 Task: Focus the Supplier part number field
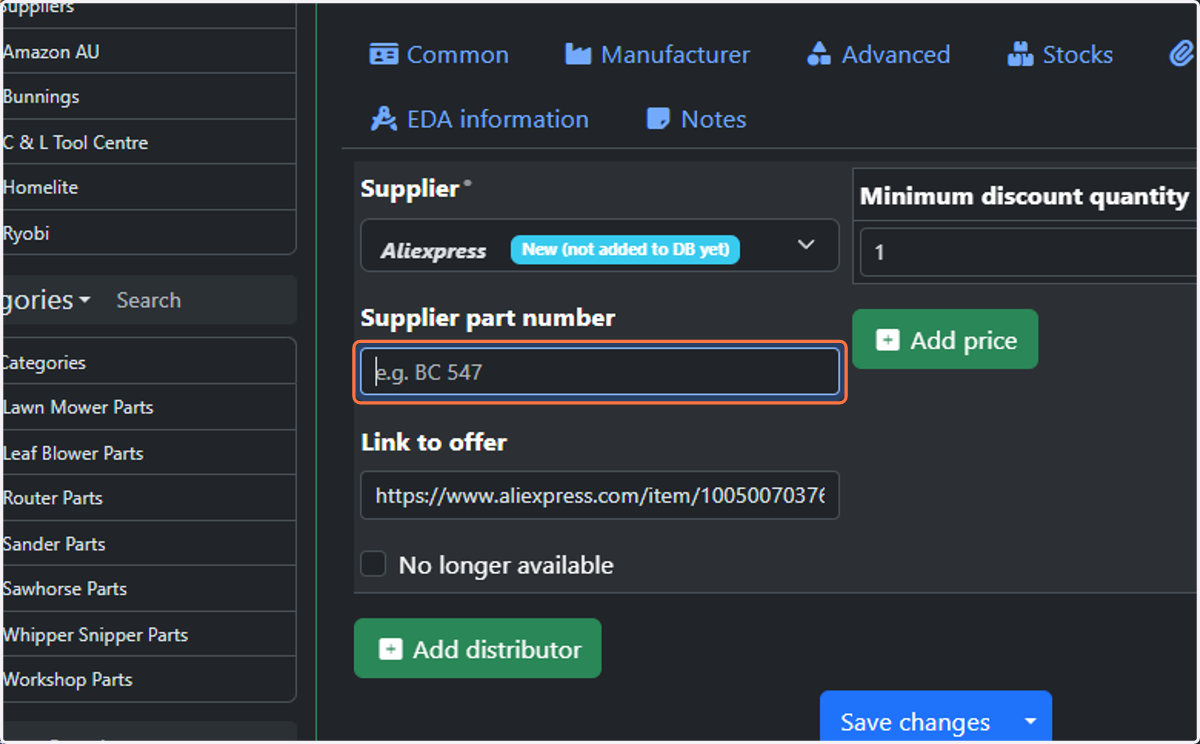[x=599, y=372]
